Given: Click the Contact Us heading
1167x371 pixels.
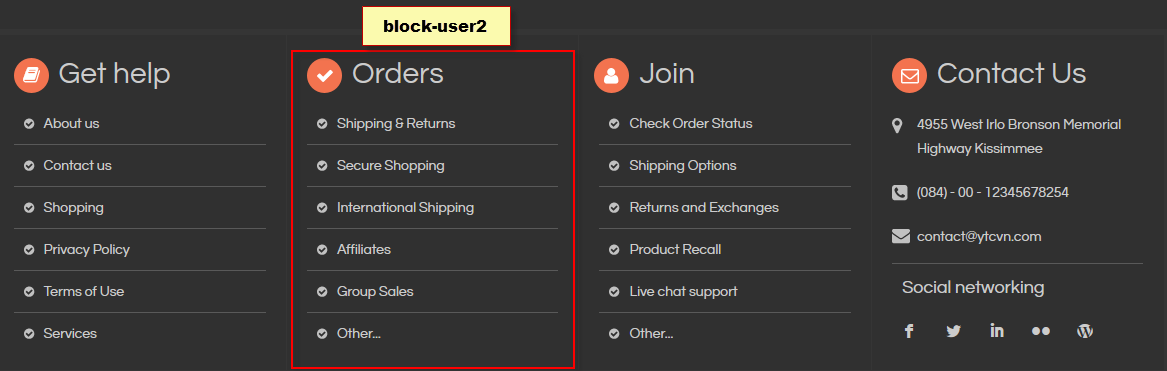Looking at the screenshot, I should pos(1011,74).
